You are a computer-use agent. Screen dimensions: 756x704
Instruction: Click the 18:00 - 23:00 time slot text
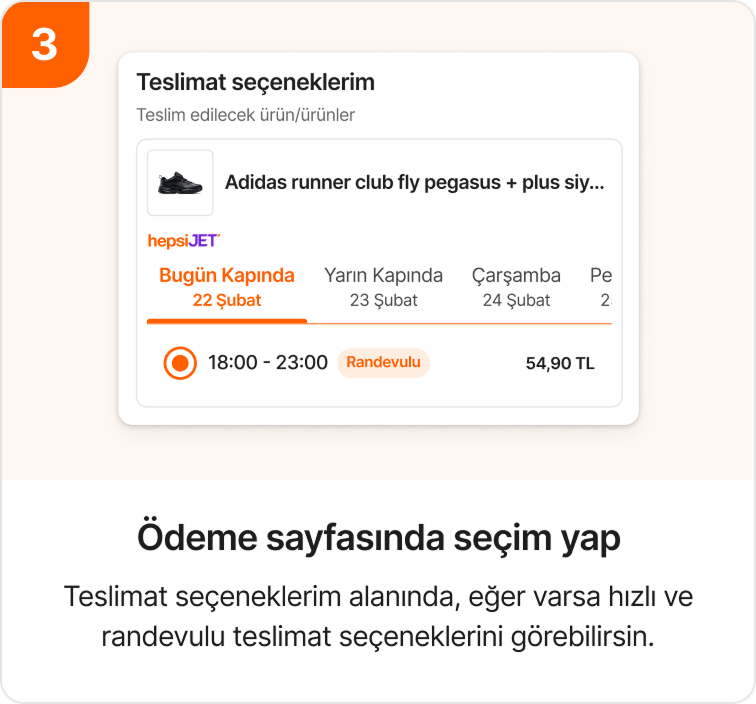[268, 363]
